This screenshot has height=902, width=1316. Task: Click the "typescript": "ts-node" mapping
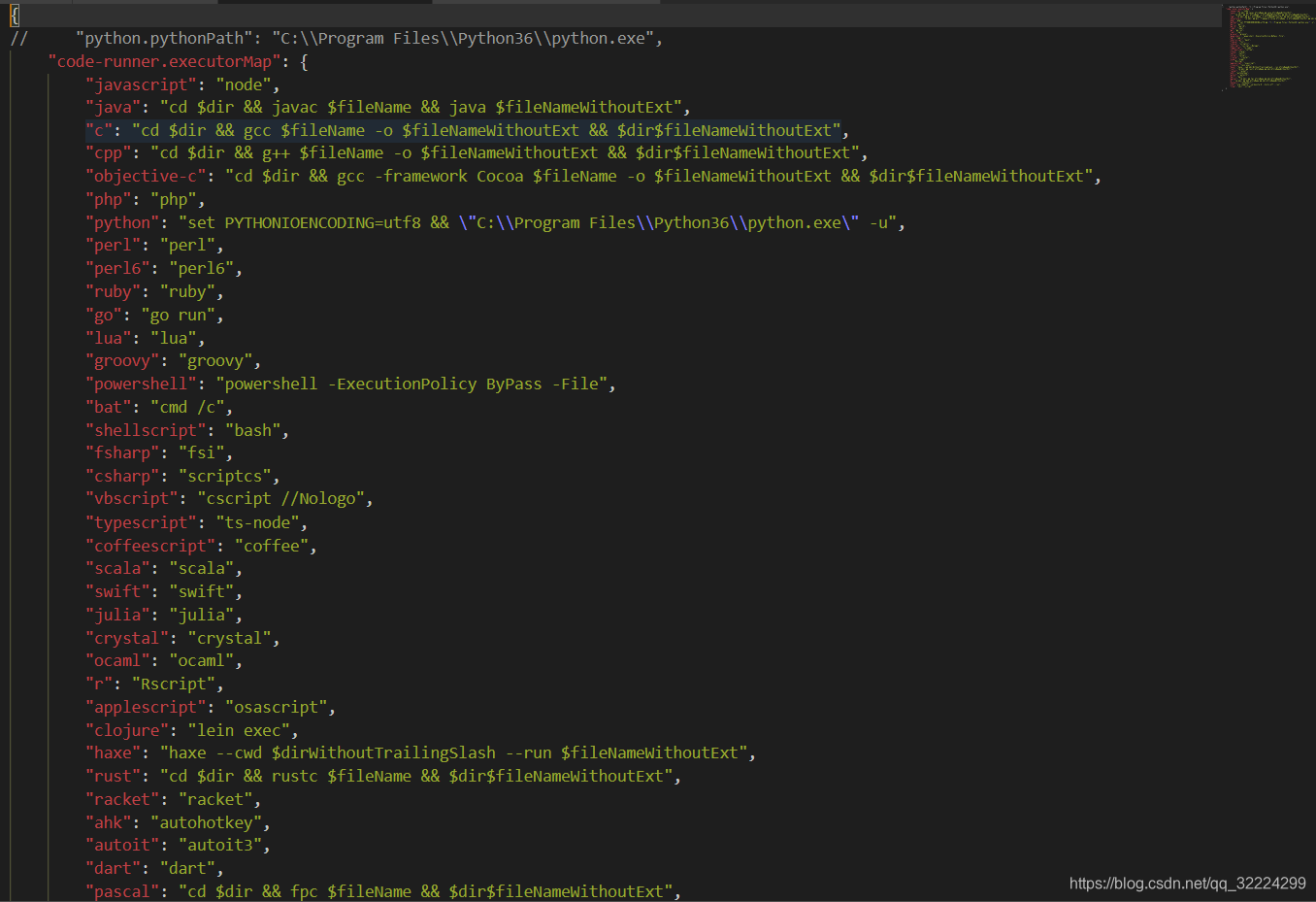point(194,521)
